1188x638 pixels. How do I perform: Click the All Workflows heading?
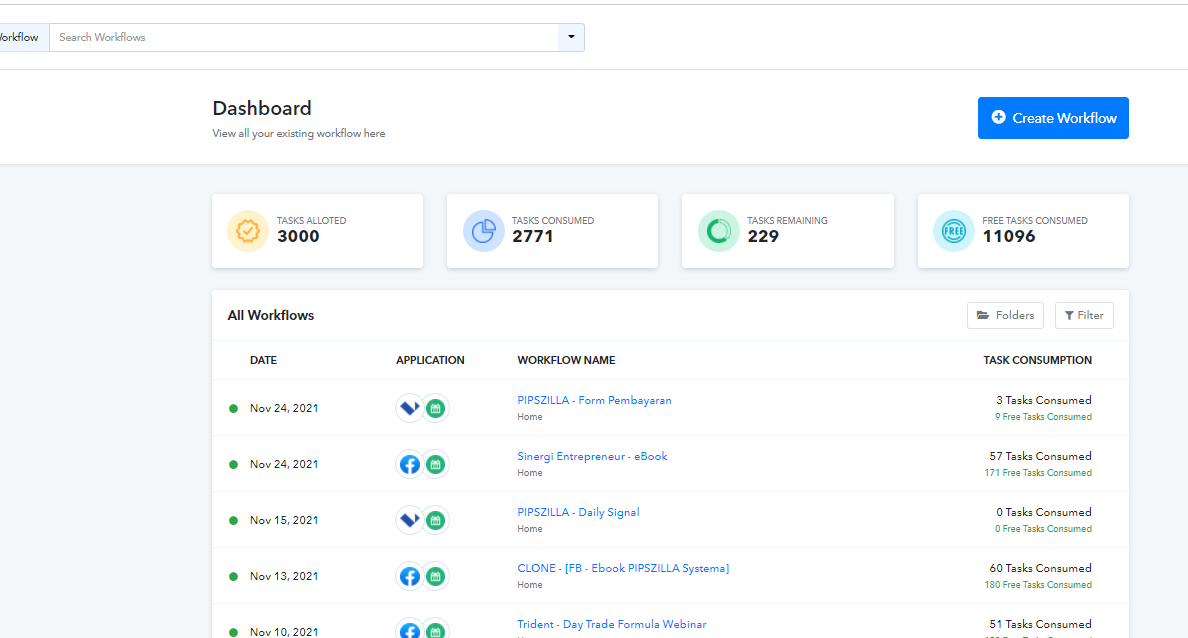click(x=270, y=315)
